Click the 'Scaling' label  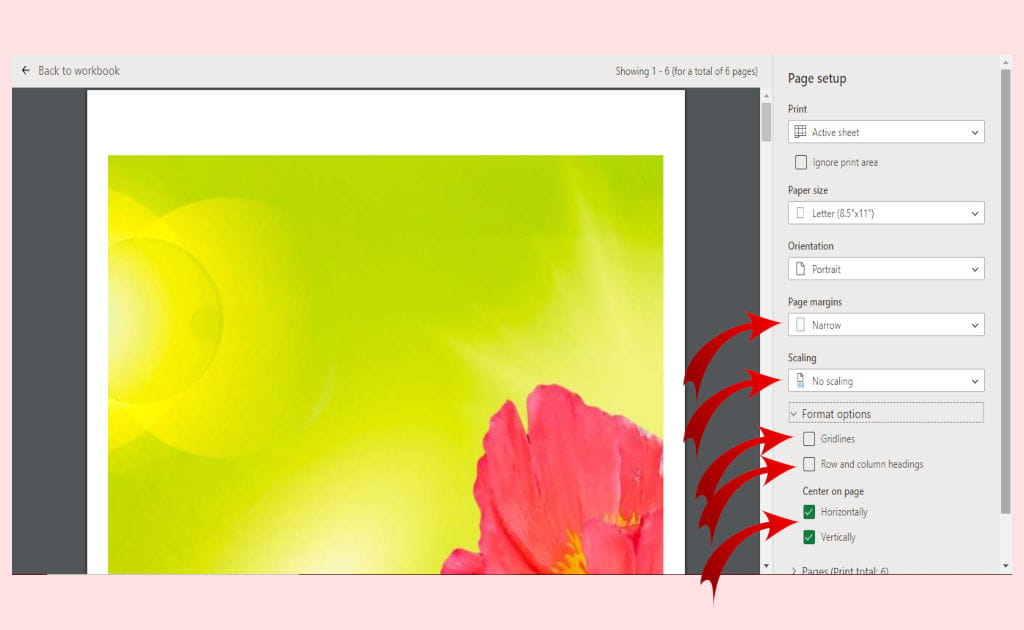click(802, 358)
